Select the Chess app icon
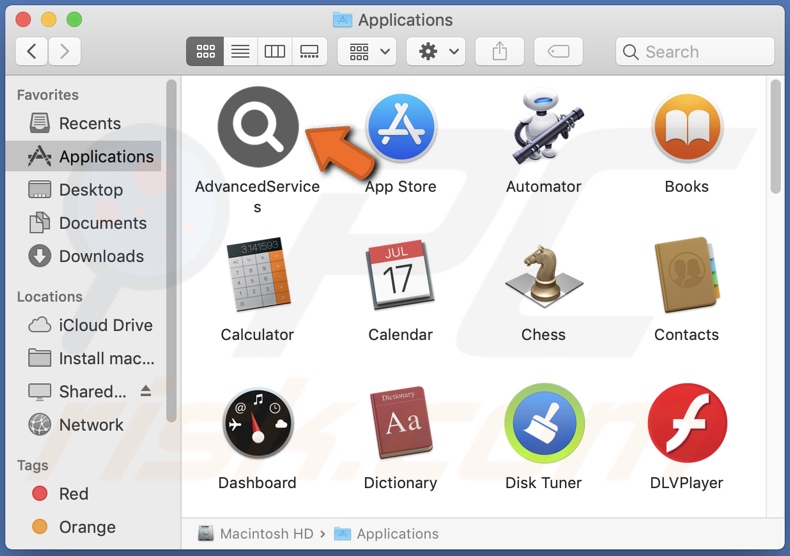The width and height of the screenshot is (790, 556). [544, 276]
